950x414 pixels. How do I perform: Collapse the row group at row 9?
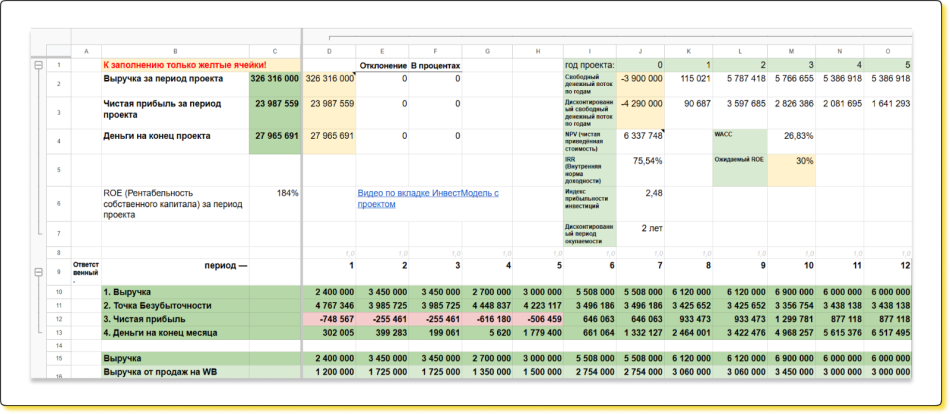click(39, 271)
